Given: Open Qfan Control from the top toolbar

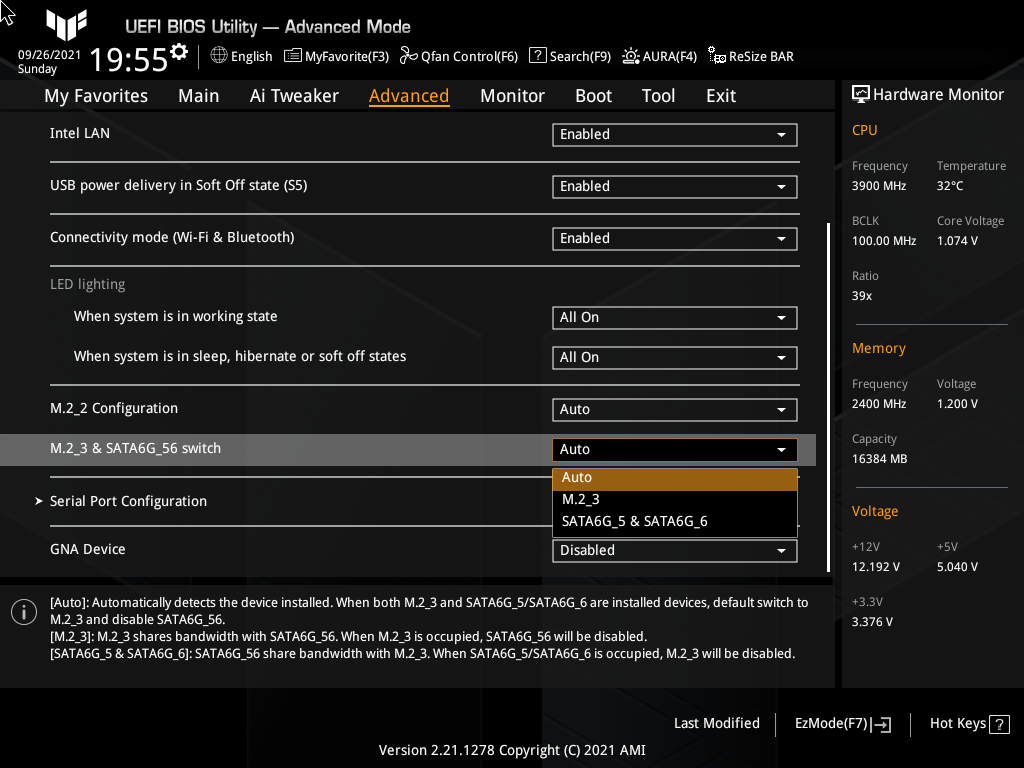Looking at the screenshot, I should tap(459, 56).
